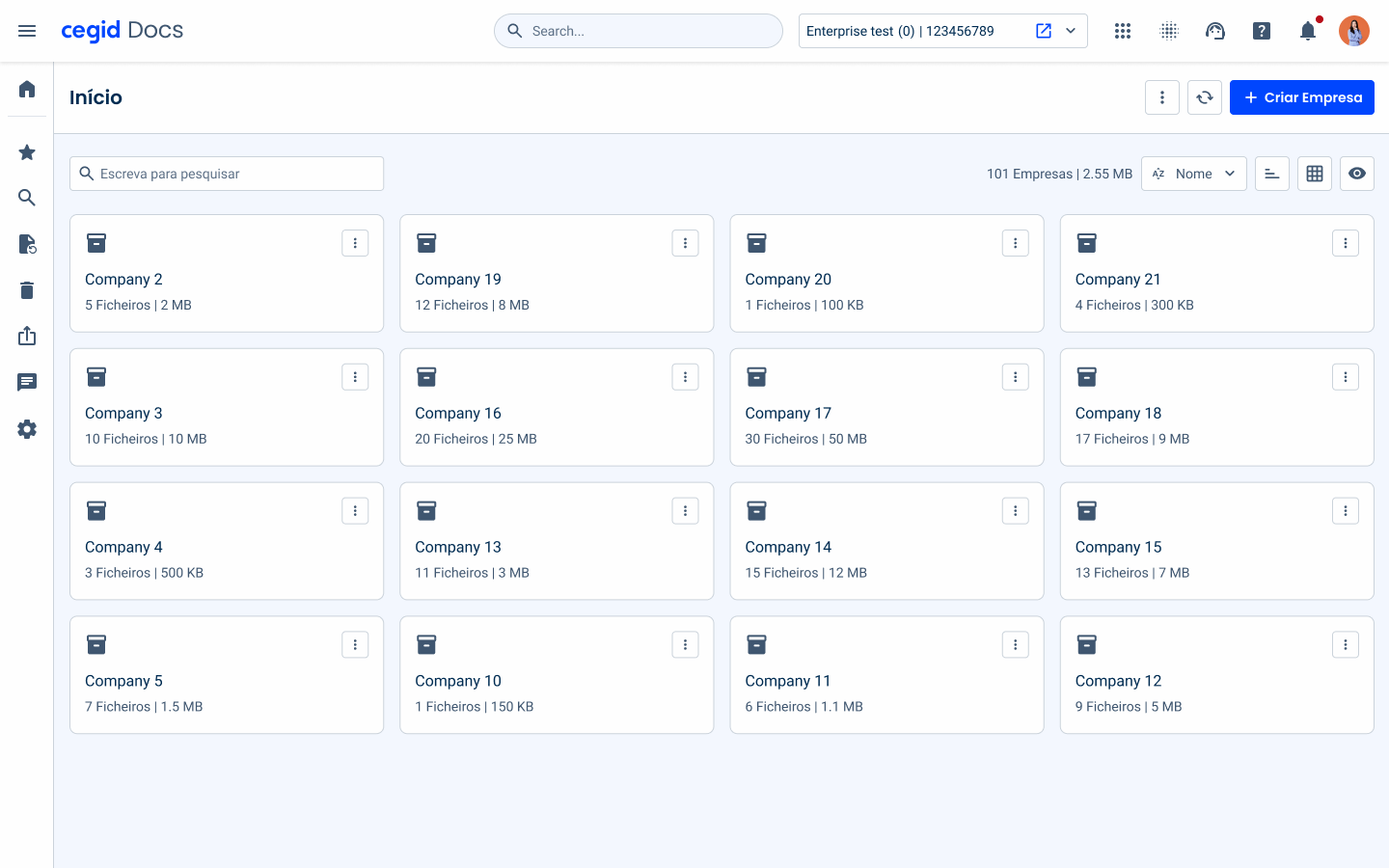Viewport: 1389px width, 868px height.
Task: Open Company 12 three-dot menu
Action: click(1345, 644)
